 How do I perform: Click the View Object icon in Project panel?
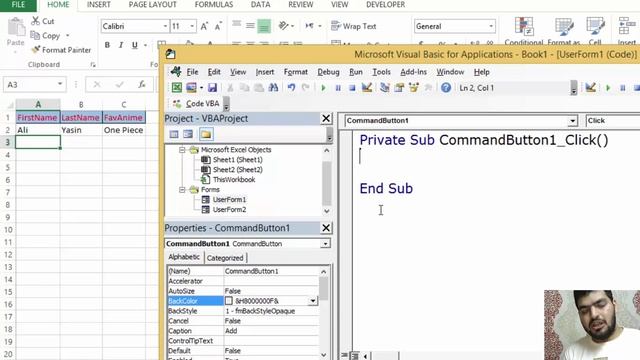click(188, 134)
